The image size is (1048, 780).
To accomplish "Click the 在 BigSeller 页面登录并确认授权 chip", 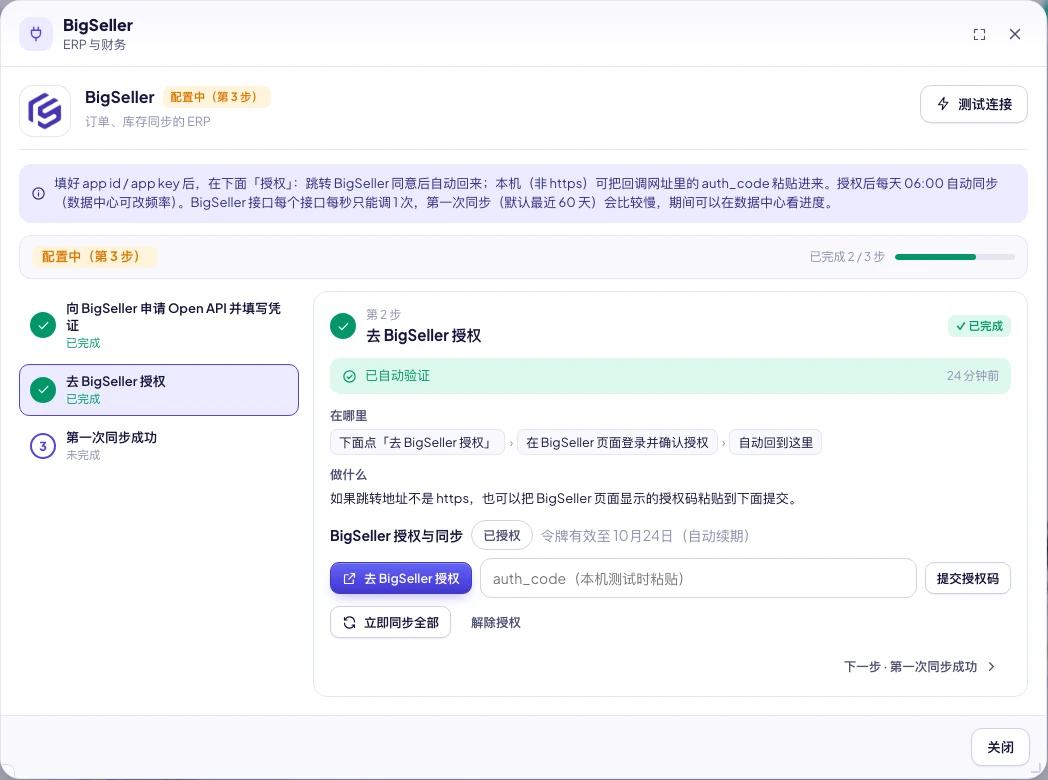I will 617,442.
